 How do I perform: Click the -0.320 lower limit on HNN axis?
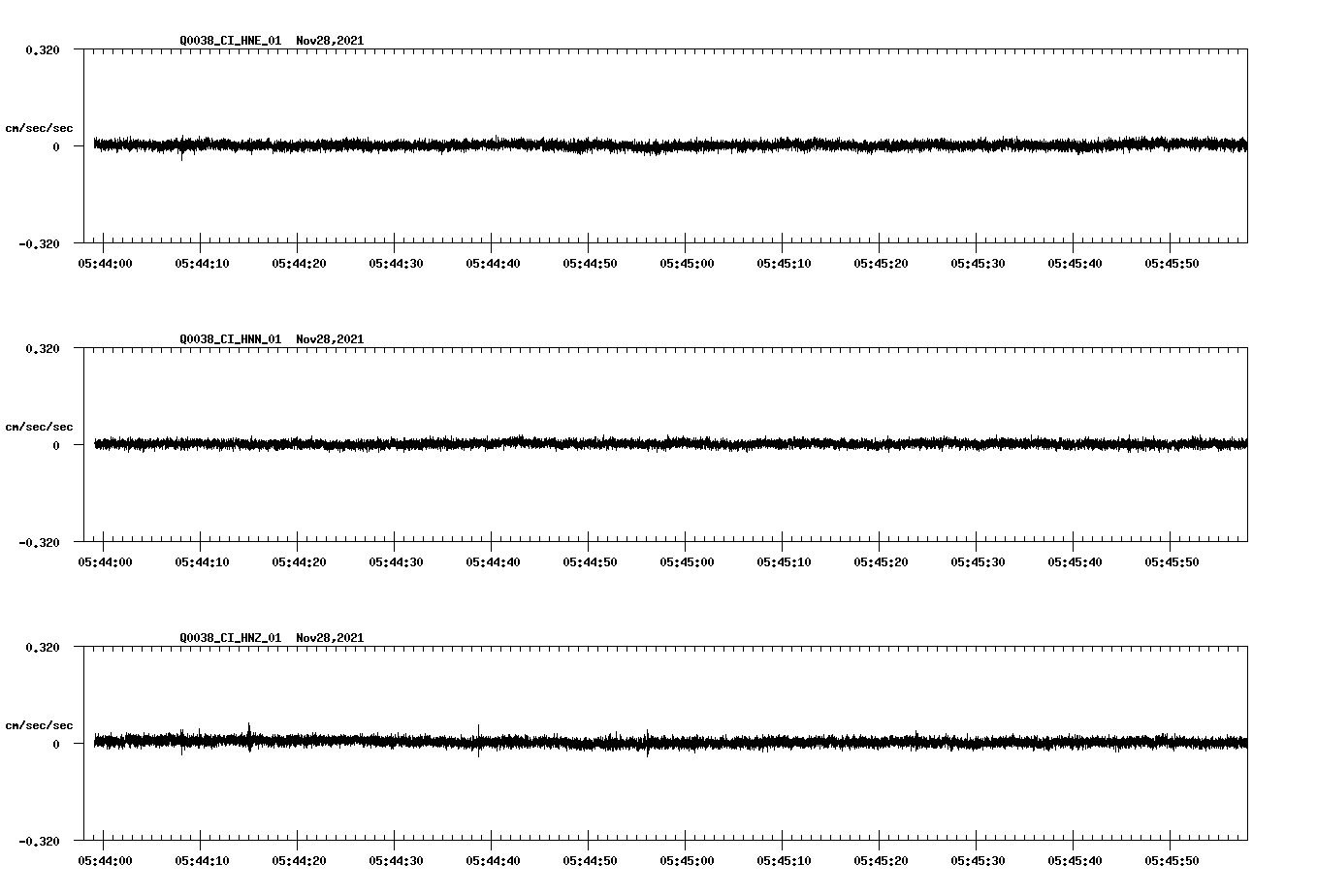pyautogui.click(x=39, y=543)
